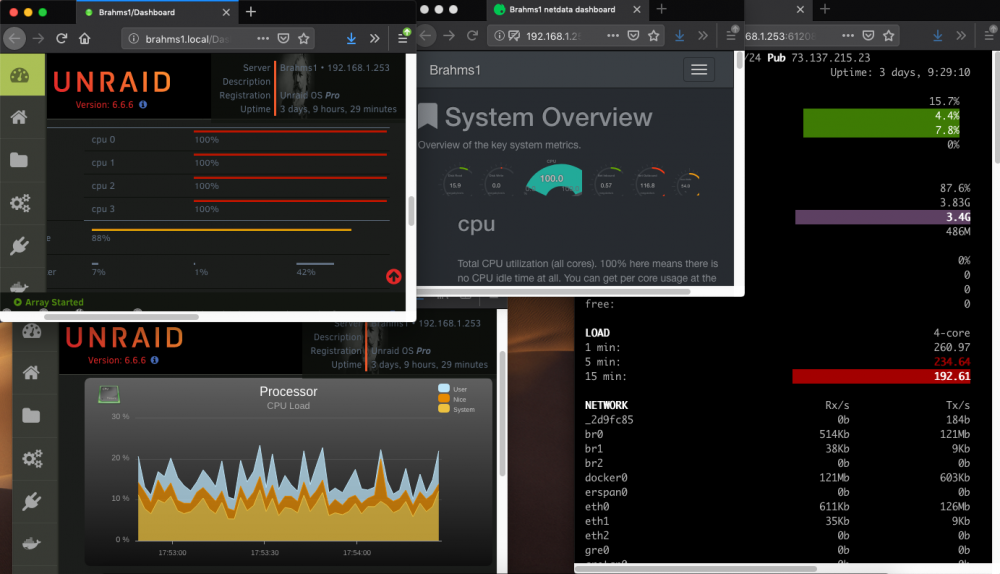Open plug Plugins icon in top Unraid sidebar
Viewport: 1000px width, 574px height.
point(20,246)
